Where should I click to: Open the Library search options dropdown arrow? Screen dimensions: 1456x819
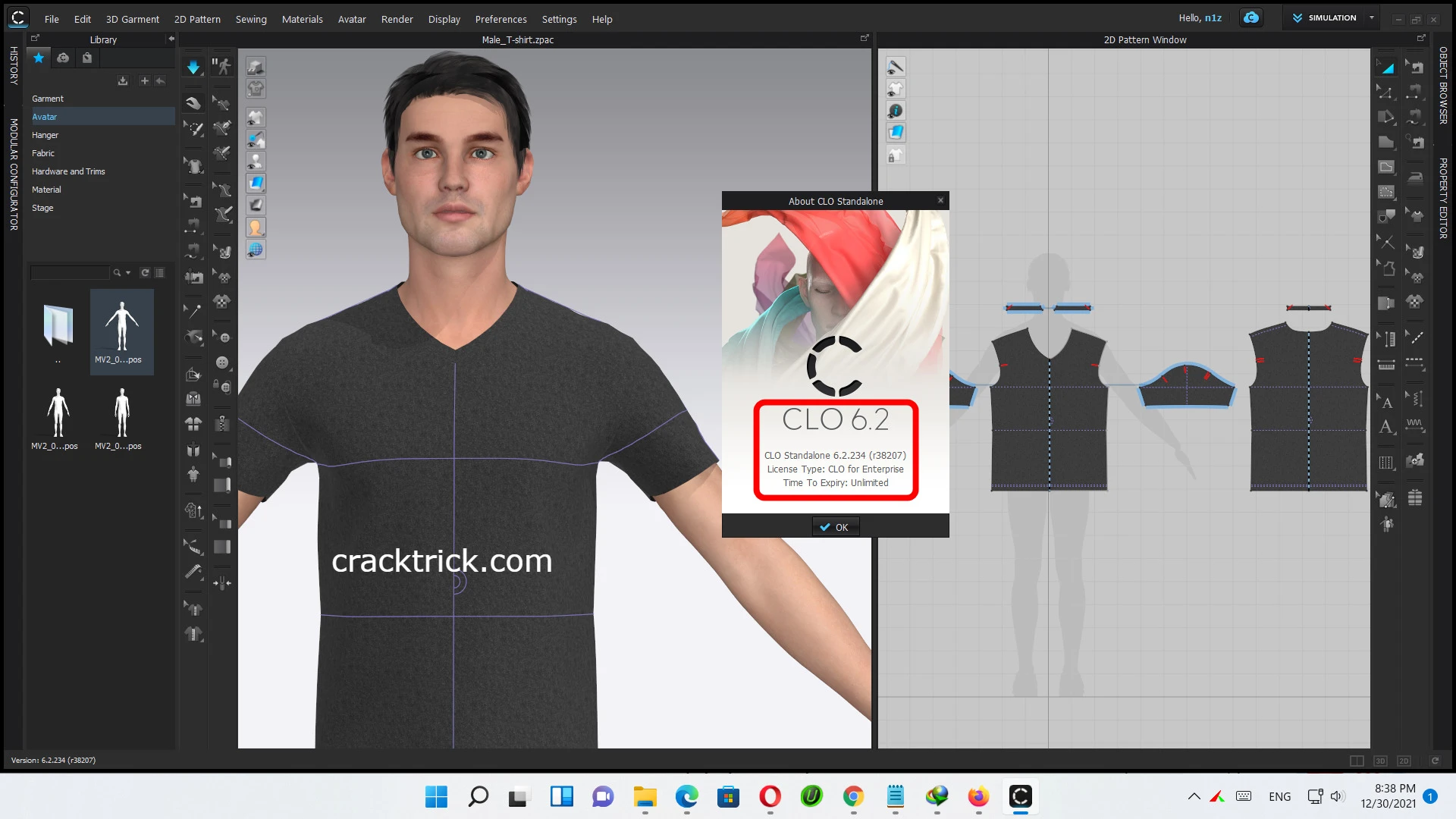[x=128, y=272]
